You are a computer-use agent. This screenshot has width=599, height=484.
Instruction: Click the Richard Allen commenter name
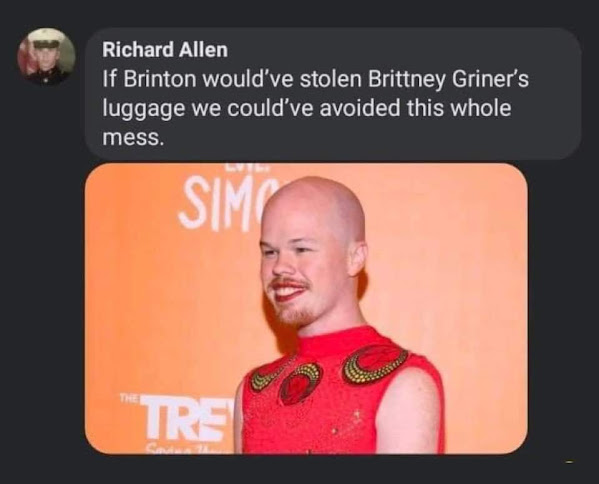165,50
